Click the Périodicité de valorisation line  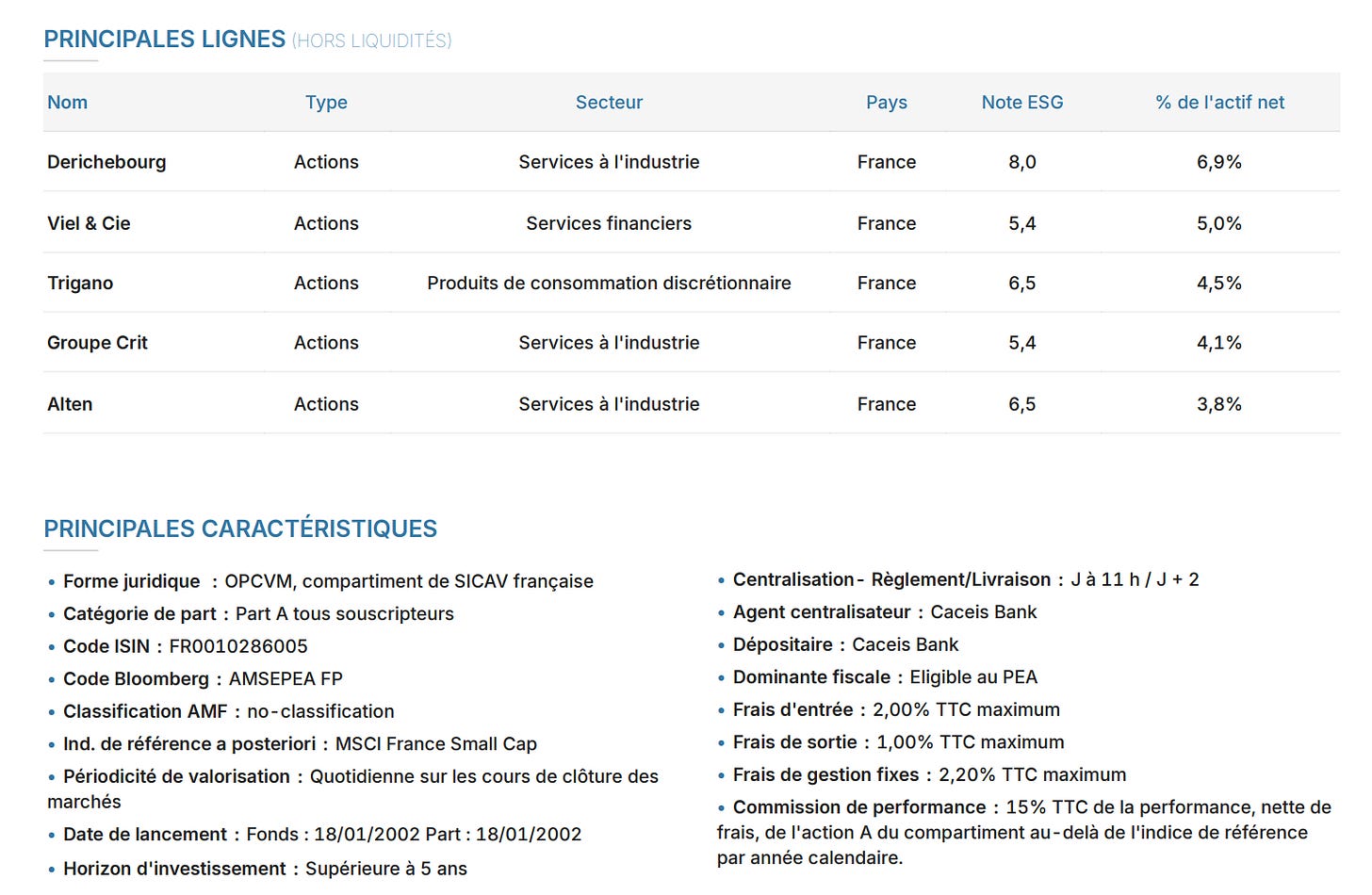353,789
